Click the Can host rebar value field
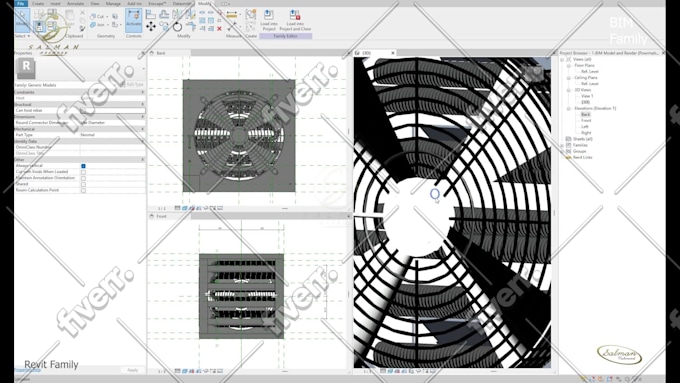680x383 pixels. tap(113, 111)
